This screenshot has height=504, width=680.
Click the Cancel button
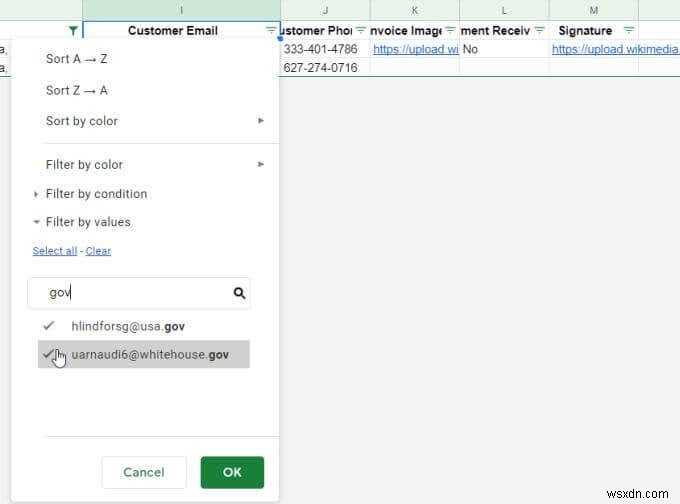[x=144, y=472]
